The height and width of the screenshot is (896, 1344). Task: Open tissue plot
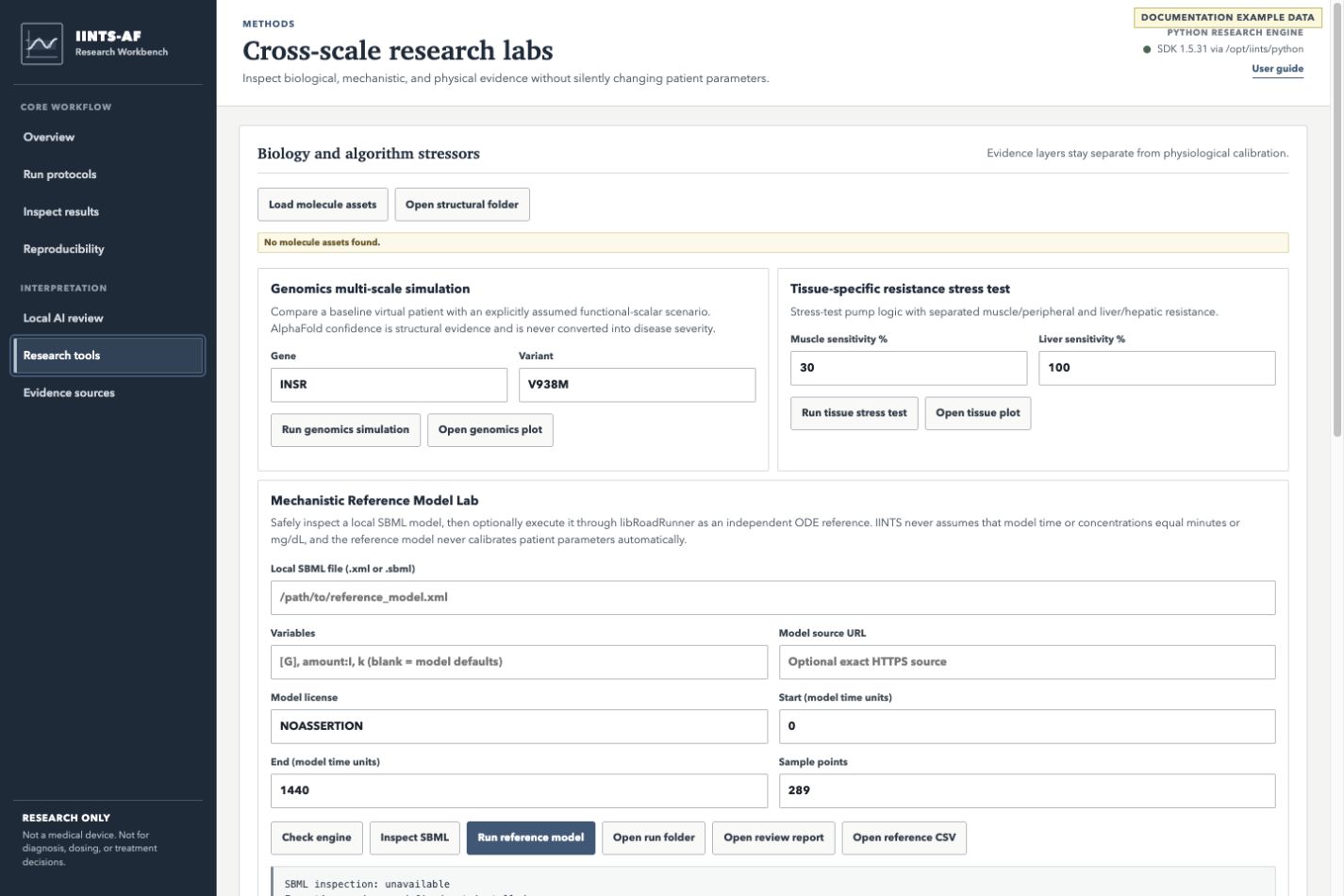(x=977, y=413)
